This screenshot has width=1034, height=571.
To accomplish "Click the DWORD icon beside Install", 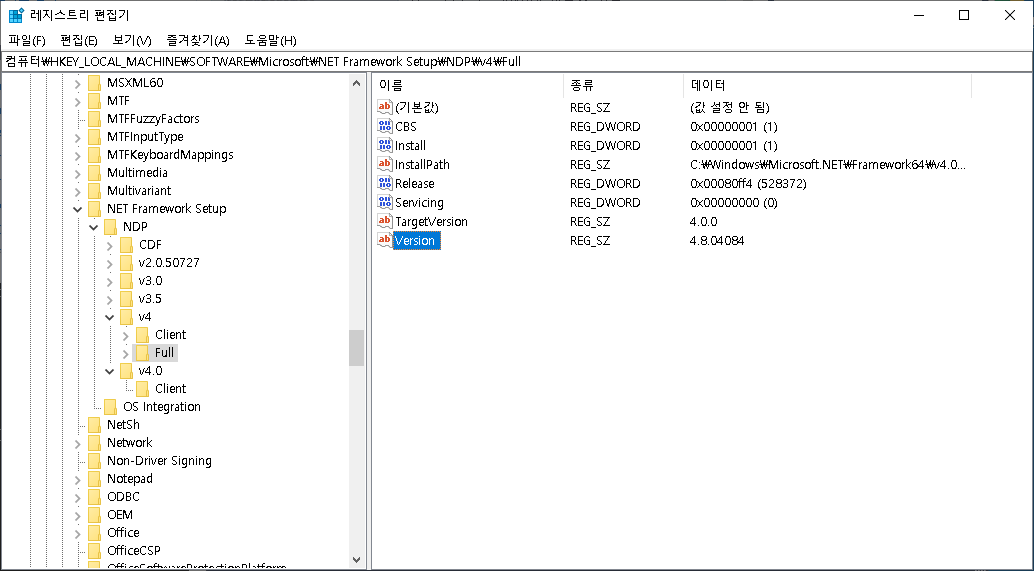I will [x=384, y=145].
